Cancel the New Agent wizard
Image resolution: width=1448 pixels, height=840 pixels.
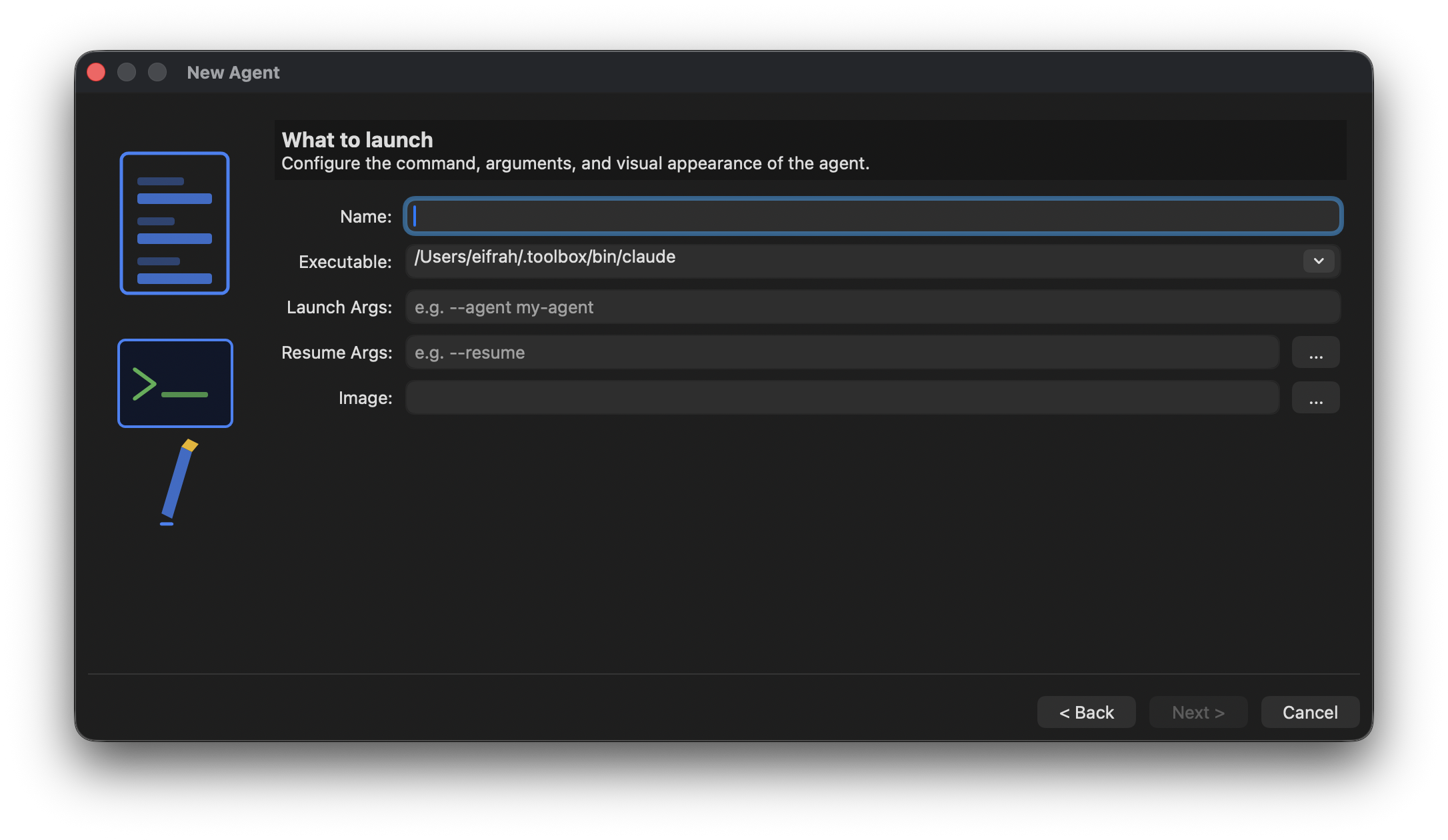pyautogui.click(x=1310, y=712)
